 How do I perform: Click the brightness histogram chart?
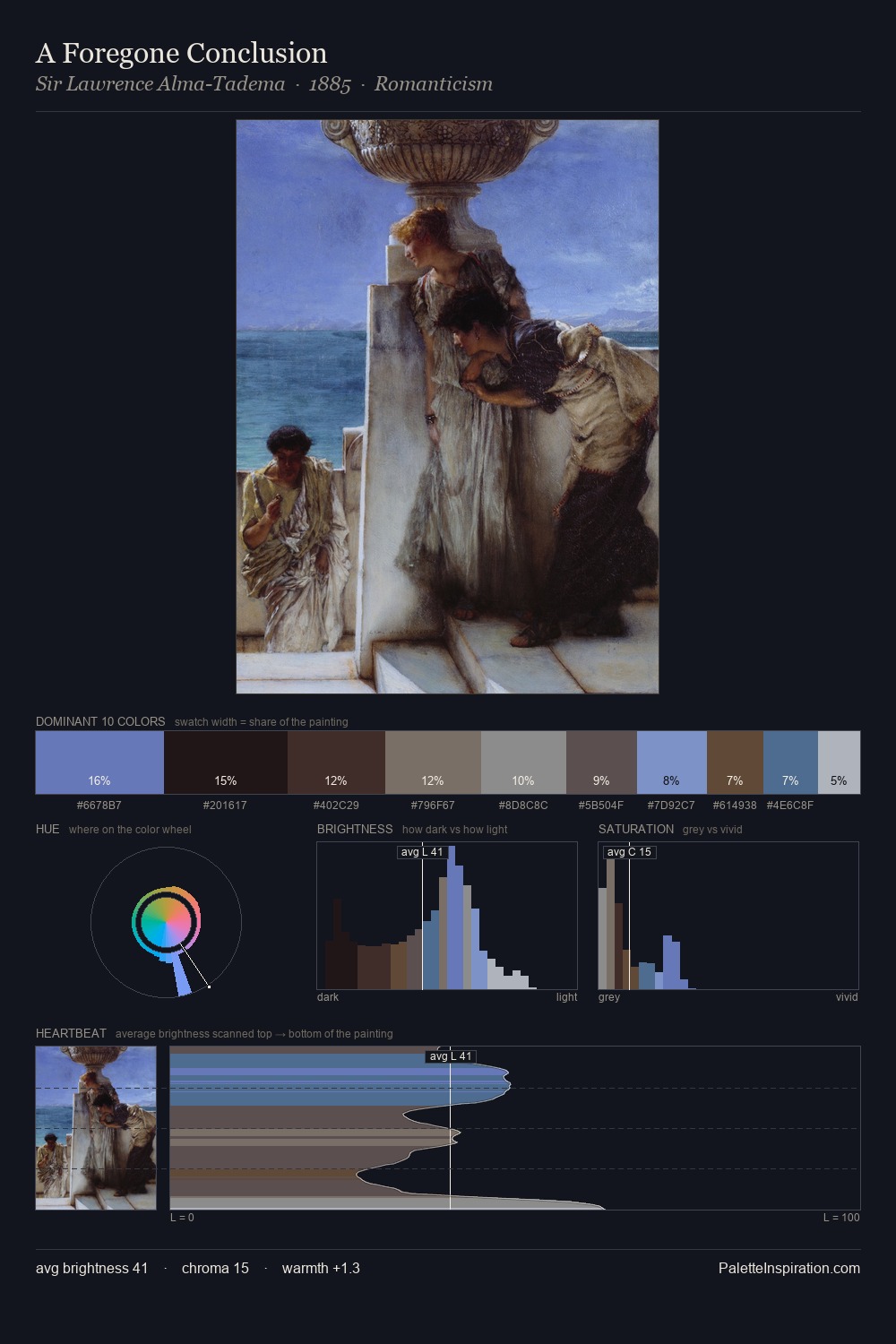click(447, 916)
